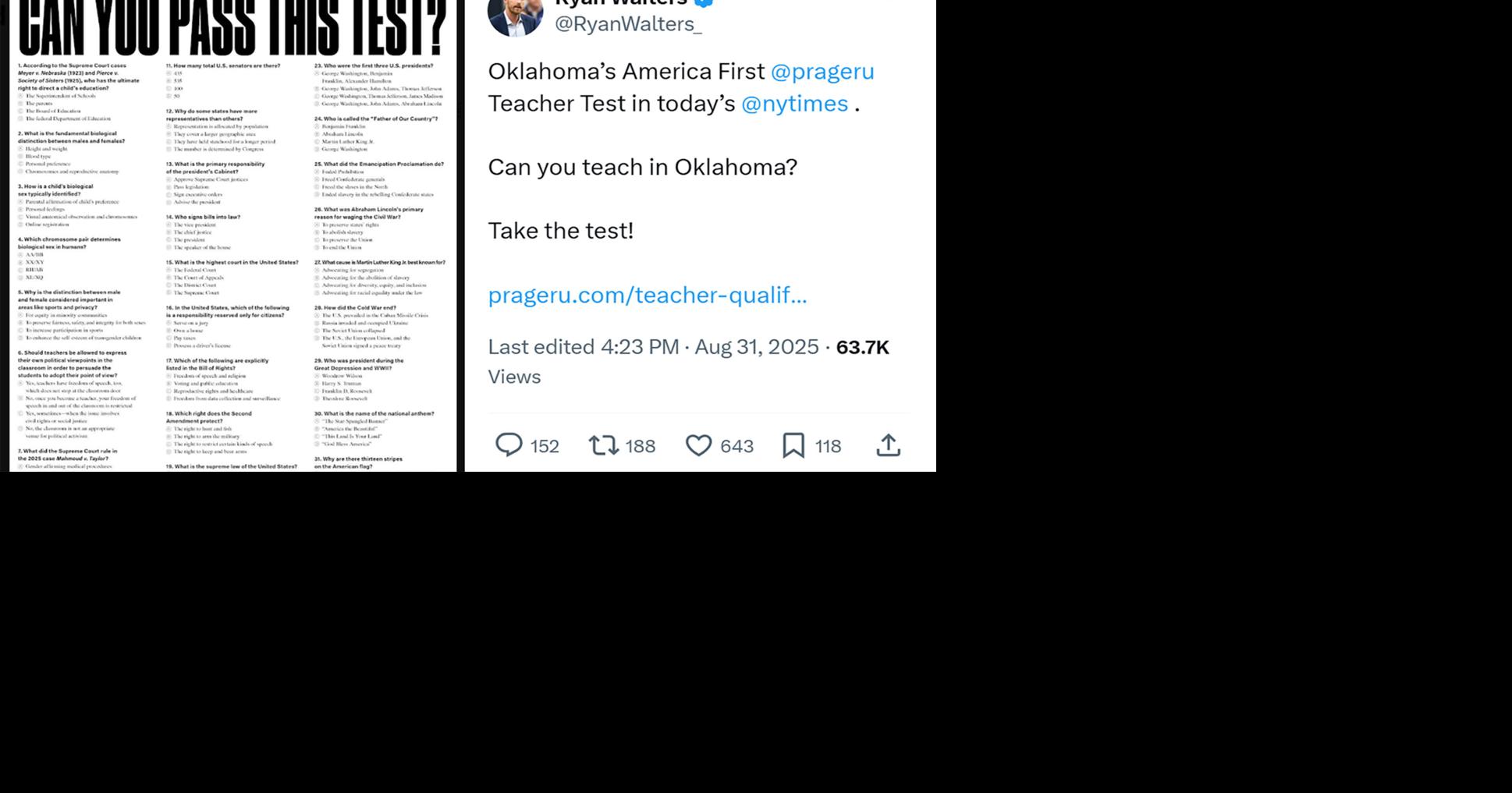Screen dimensions: 1512x793
Task: Click the 188 reposts count
Action: coord(640,446)
